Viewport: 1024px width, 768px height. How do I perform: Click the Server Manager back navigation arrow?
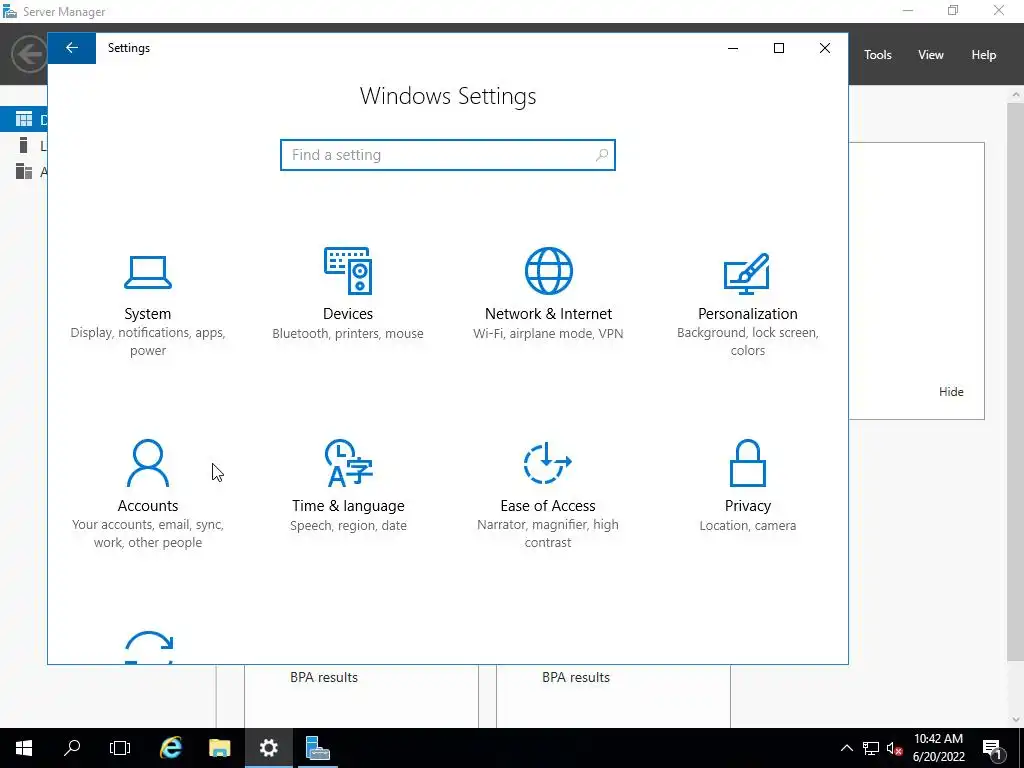[x=29, y=54]
